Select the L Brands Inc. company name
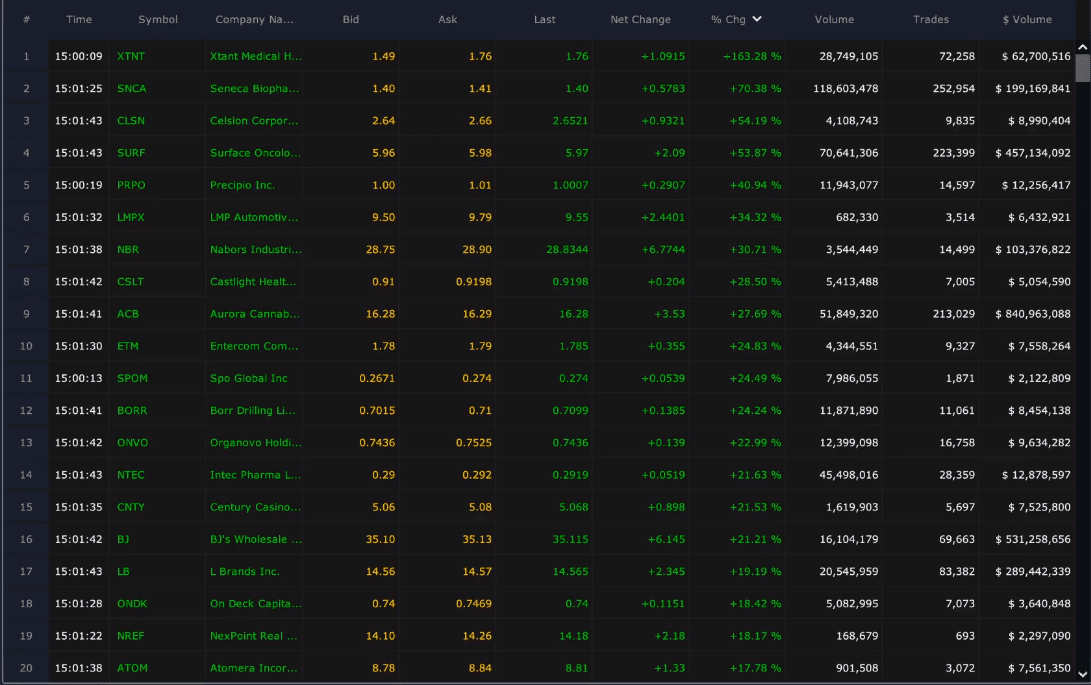Viewport: 1091px width, 685px height. pos(245,571)
